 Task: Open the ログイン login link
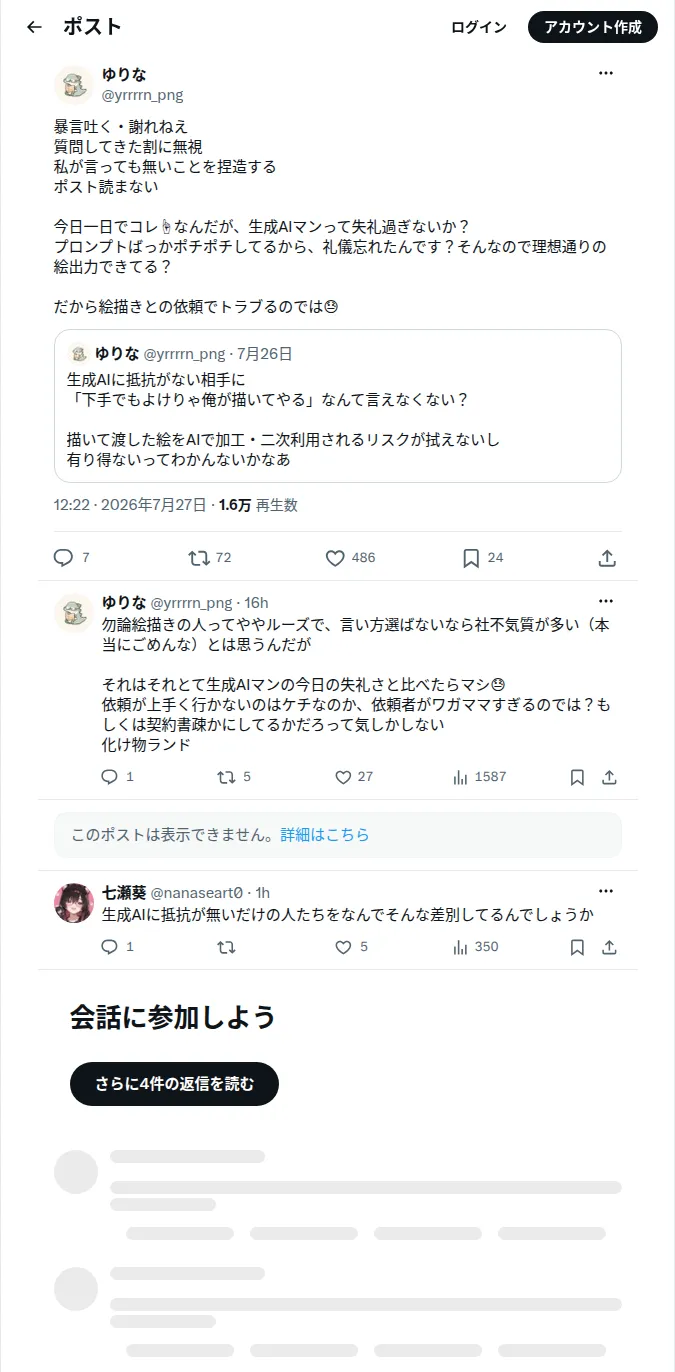coord(479,27)
